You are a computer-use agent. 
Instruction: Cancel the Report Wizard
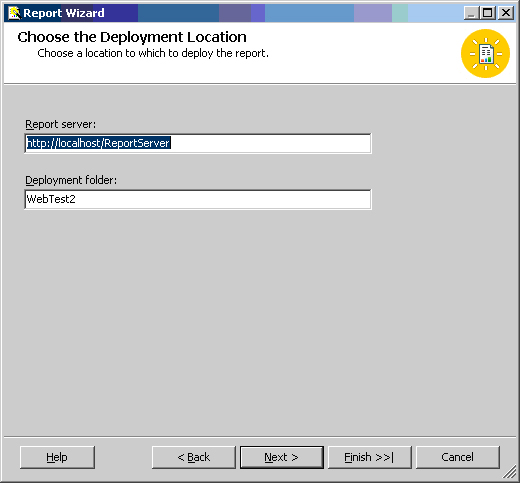[458, 457]
